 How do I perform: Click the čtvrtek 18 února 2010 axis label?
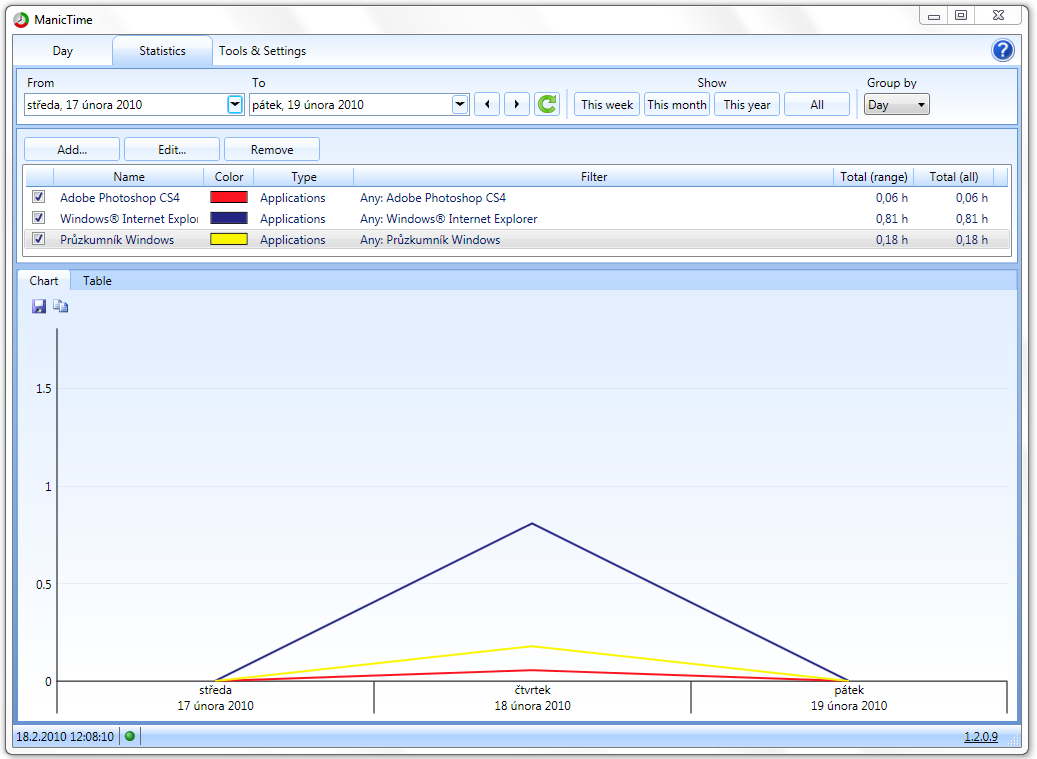pyautogui.click(x=532, y=698)
